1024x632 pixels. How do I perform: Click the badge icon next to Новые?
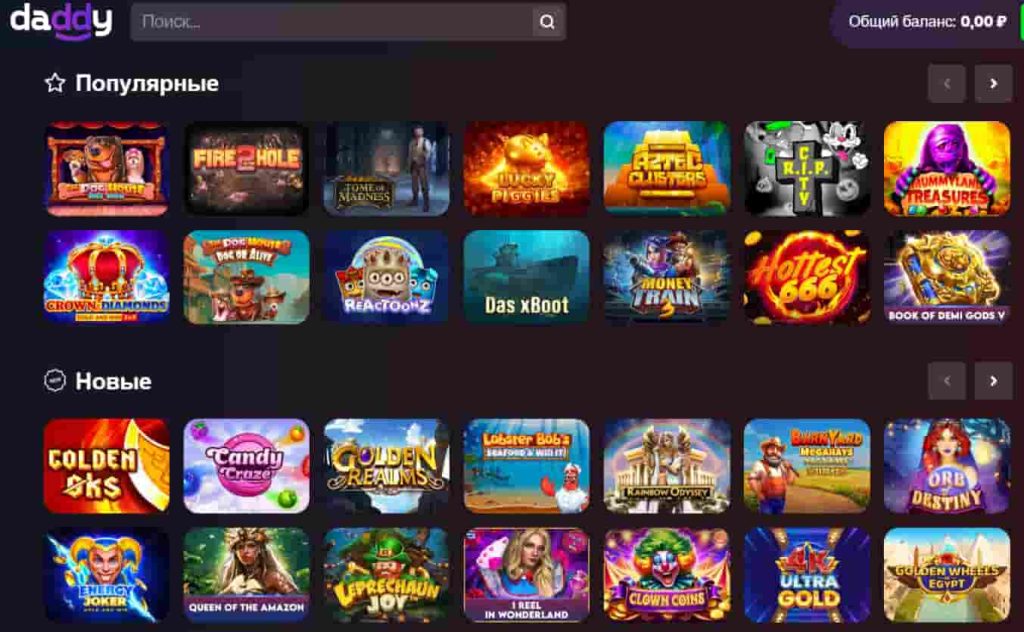click(55, 381)
